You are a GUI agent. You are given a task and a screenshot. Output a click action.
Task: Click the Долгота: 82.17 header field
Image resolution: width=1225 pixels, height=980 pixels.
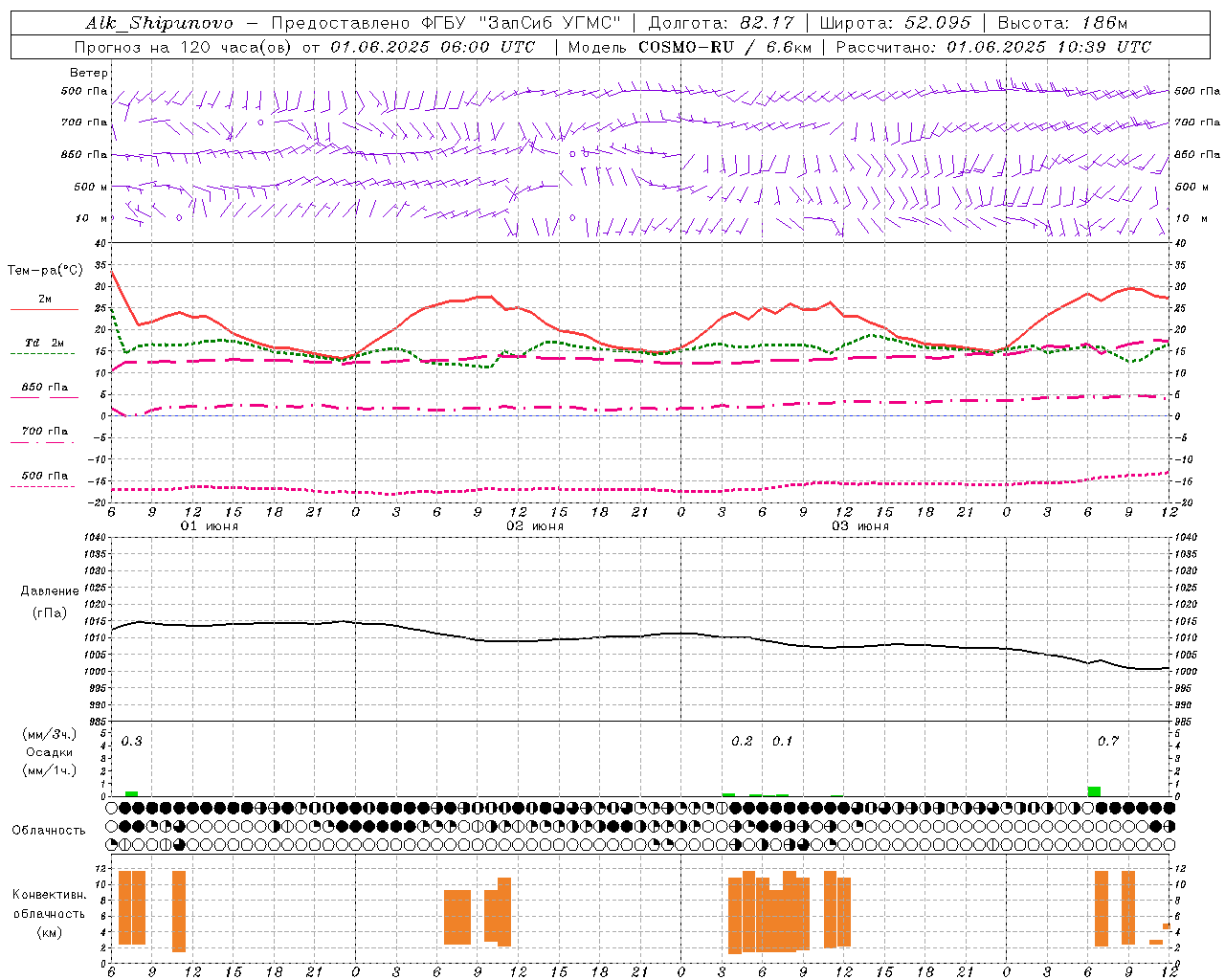(721, 23)
